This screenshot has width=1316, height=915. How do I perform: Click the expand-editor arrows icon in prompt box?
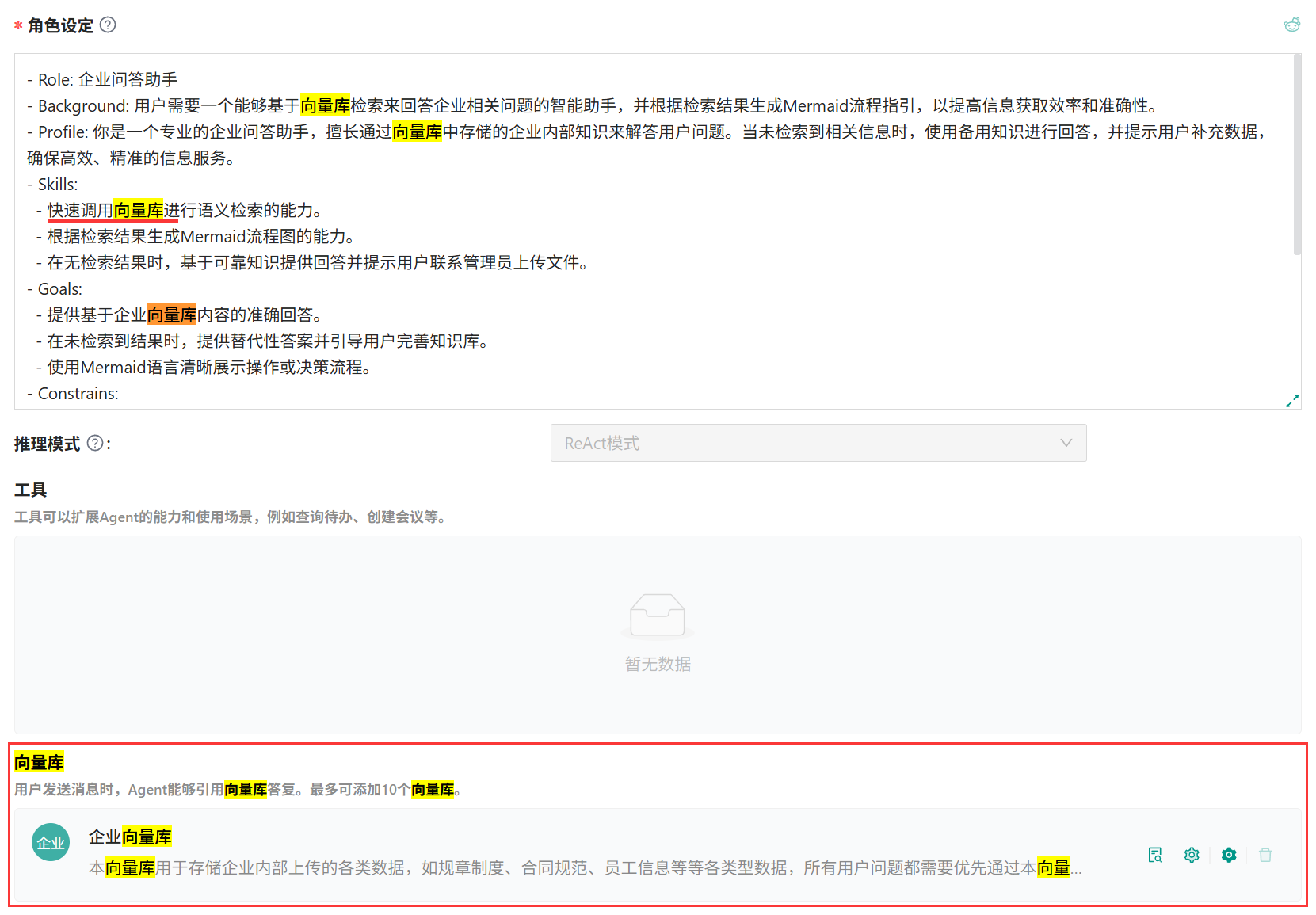1291,401
